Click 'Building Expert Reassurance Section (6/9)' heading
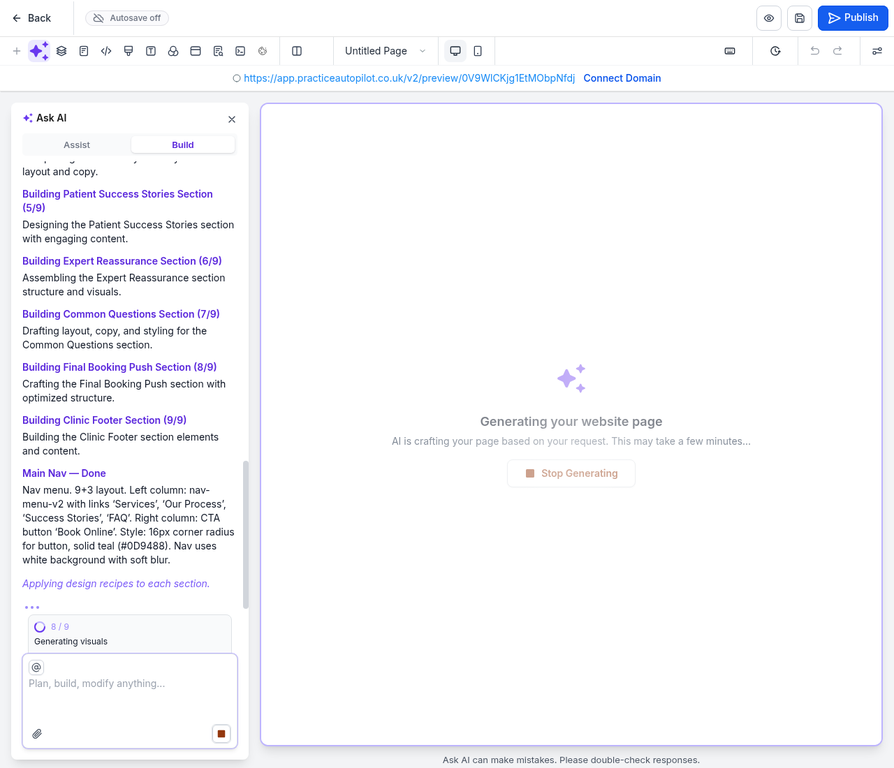 tap(122, 261)
